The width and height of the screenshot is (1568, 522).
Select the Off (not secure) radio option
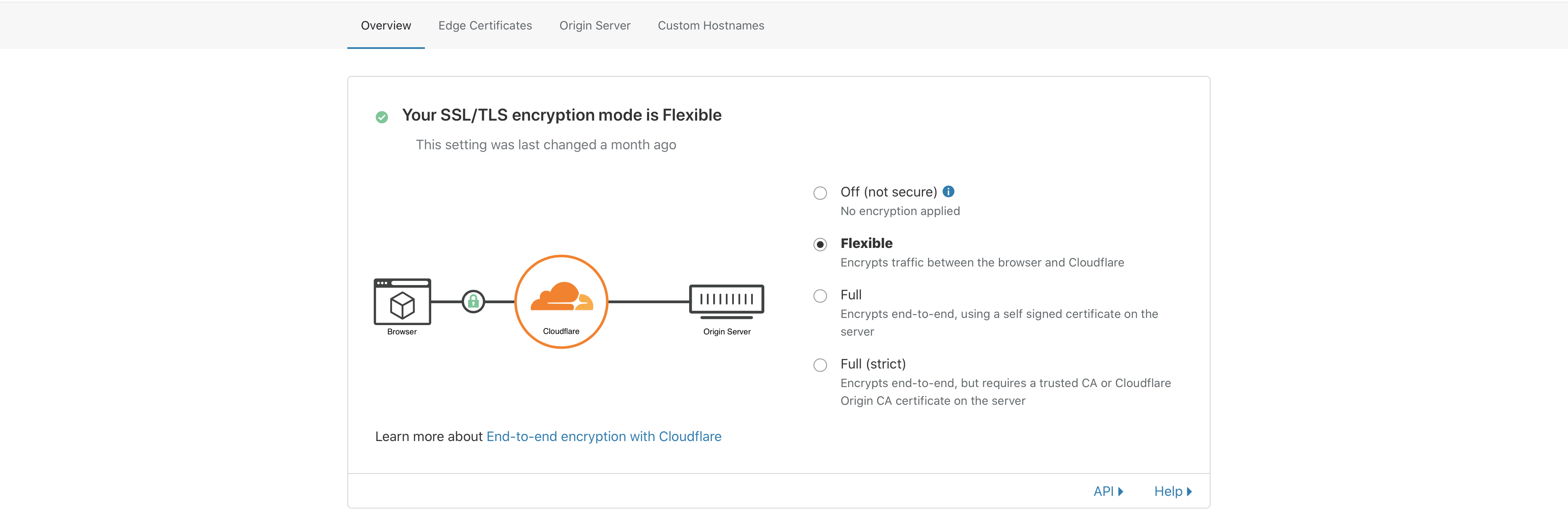click(x=820, y=193)
